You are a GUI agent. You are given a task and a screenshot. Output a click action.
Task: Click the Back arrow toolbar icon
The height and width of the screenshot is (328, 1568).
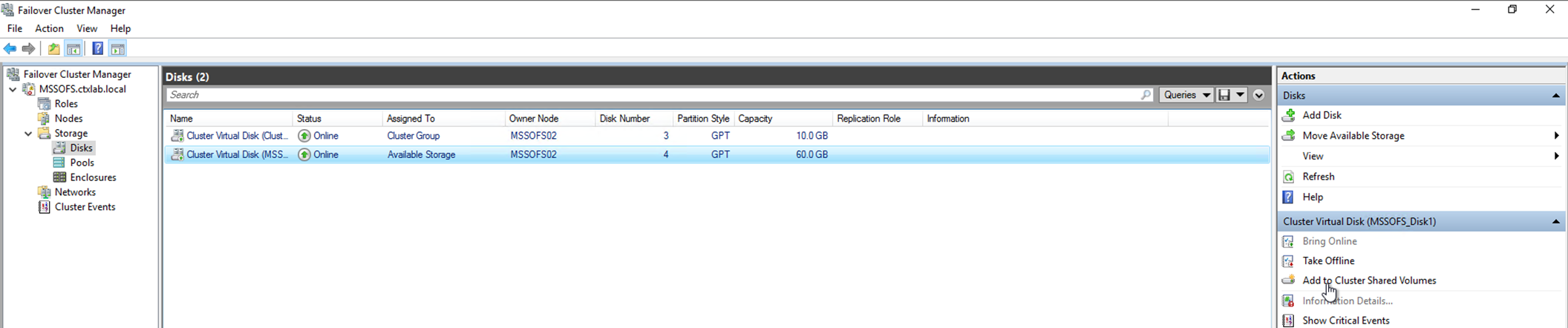[x=10, y=49]
